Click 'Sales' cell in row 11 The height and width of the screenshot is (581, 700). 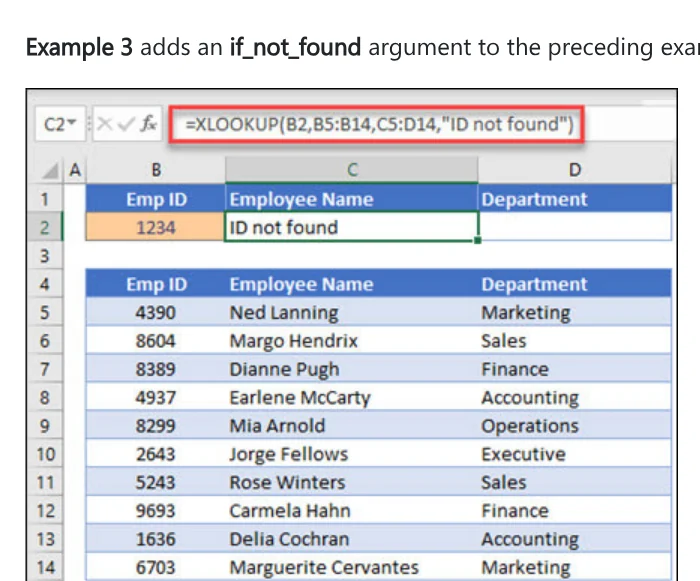[575, 482]
